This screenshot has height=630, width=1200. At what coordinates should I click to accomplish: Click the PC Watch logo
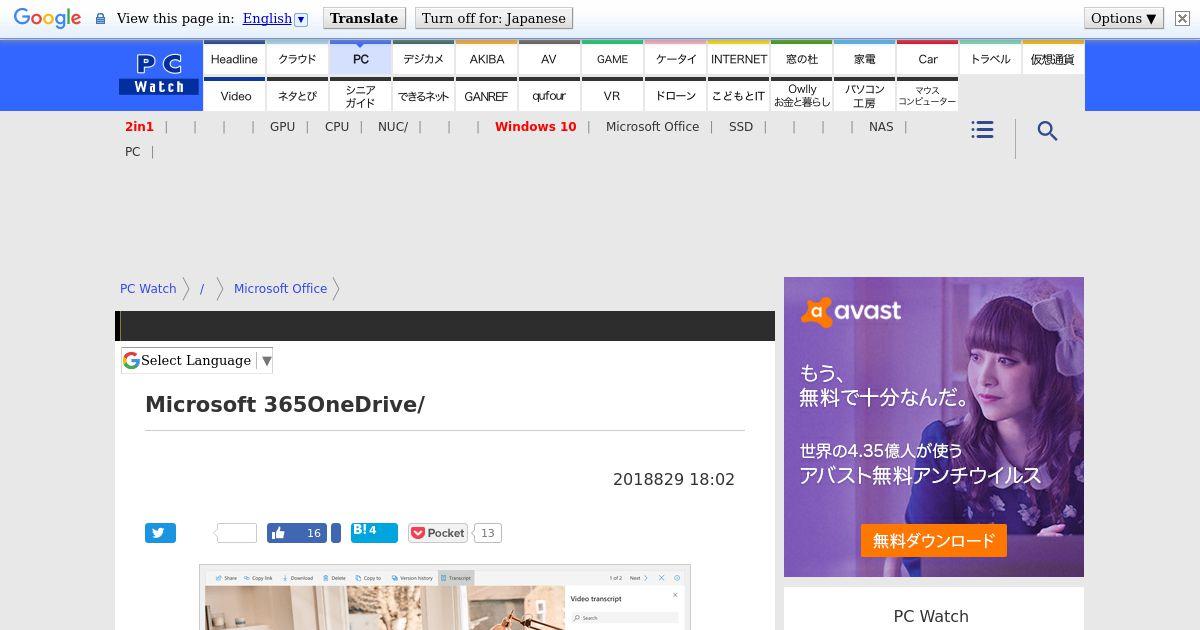tap(159, 75)
